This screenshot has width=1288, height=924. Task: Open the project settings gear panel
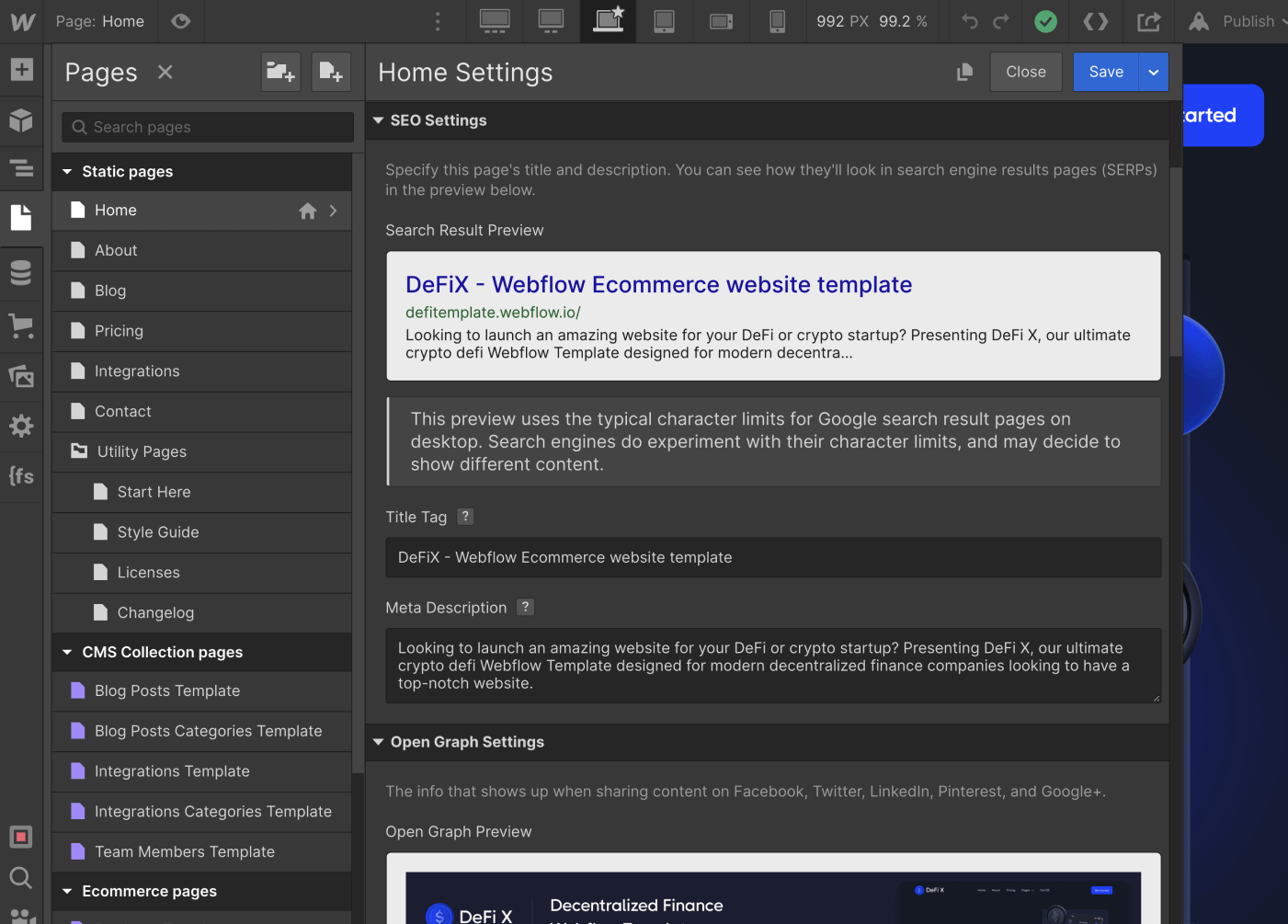click(21, 426)
